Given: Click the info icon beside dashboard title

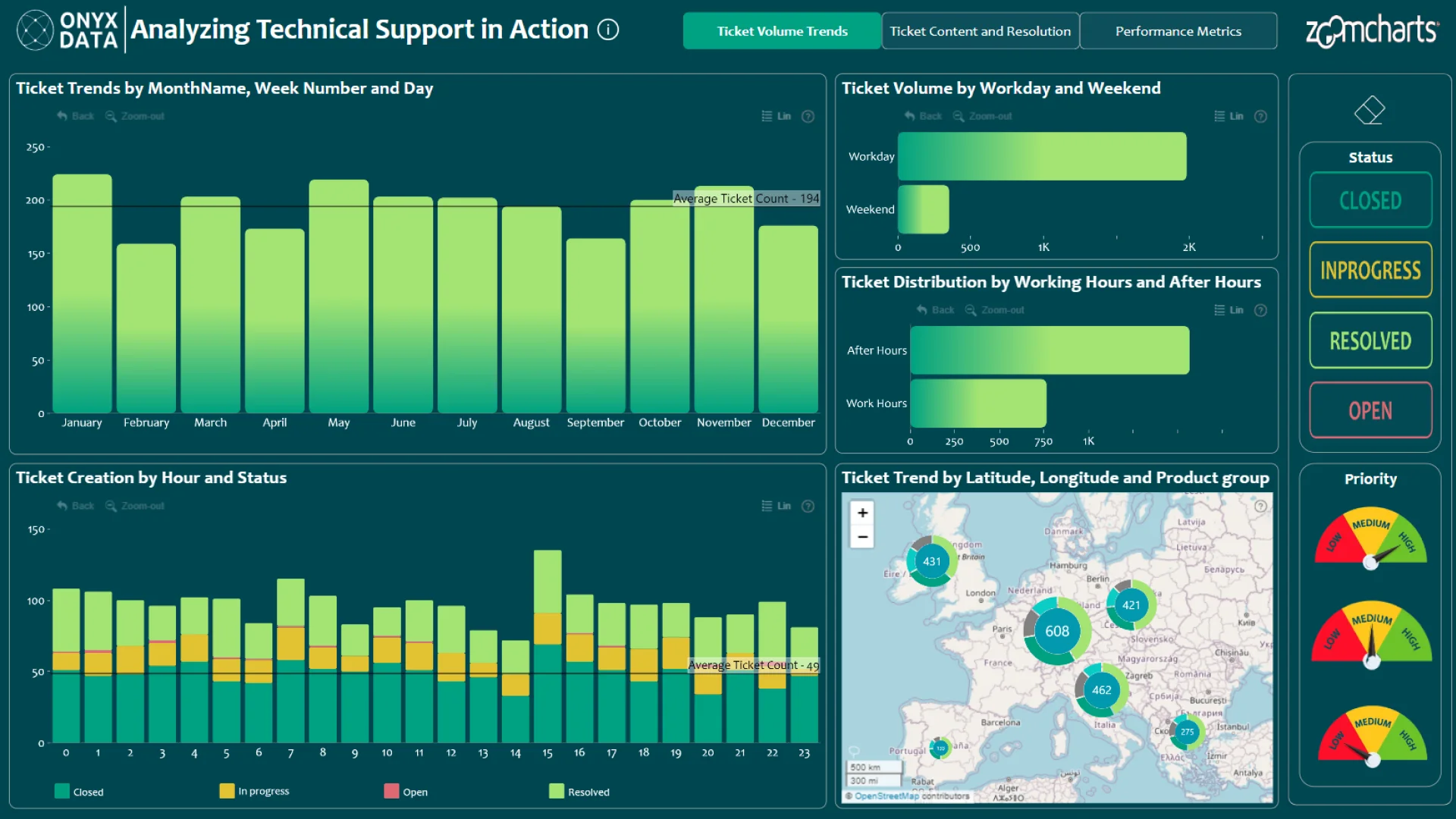Looking at the screenshot, I should pos(608,30).
